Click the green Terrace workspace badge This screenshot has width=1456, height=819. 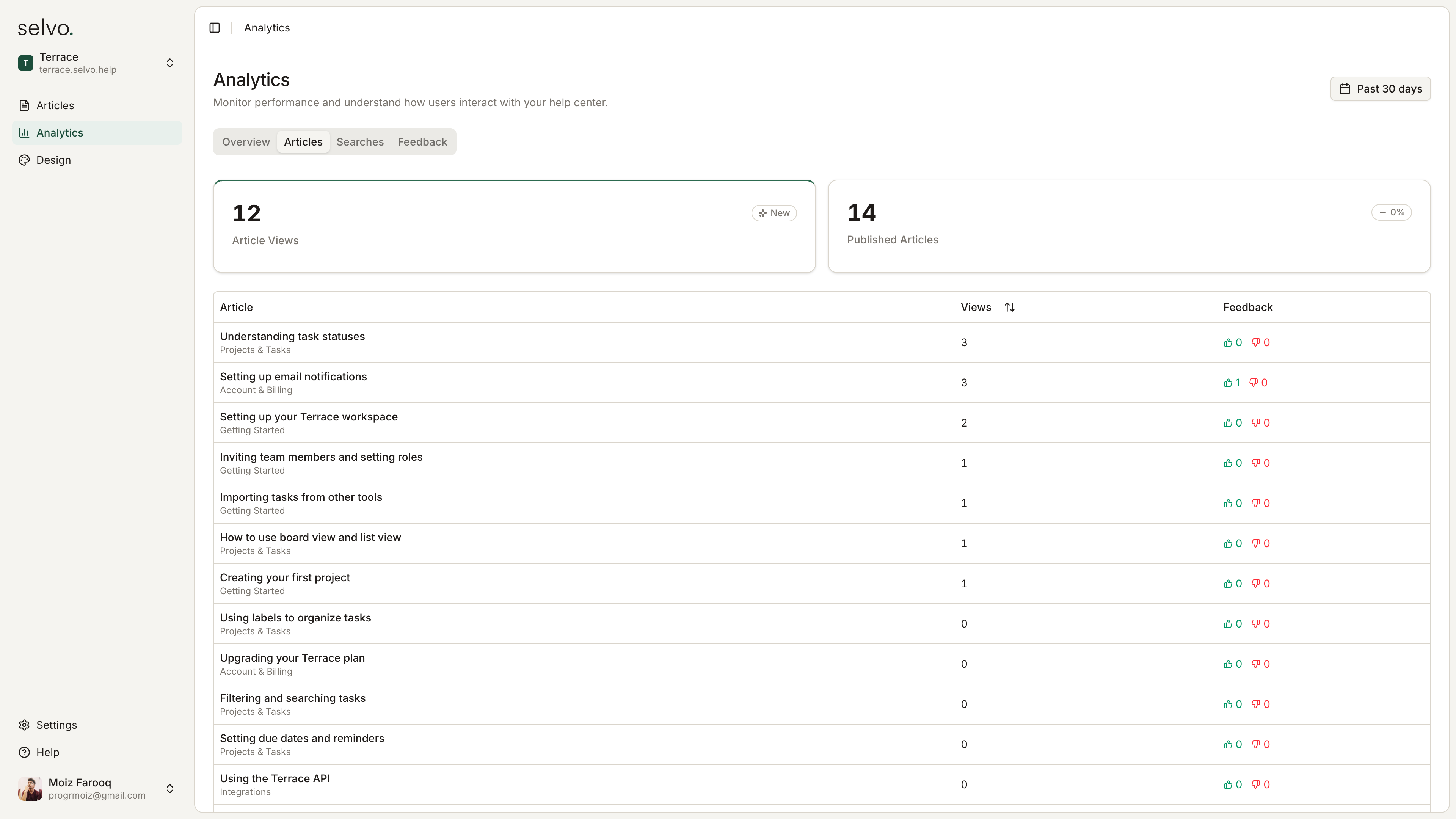tap(25, 63)
